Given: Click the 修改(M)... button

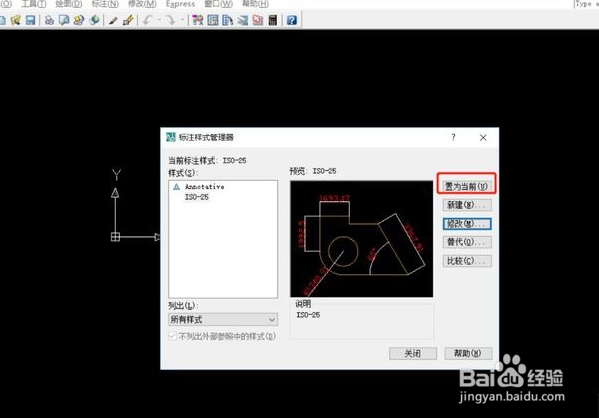Looking at the screenshot, I should click(467, 224).
